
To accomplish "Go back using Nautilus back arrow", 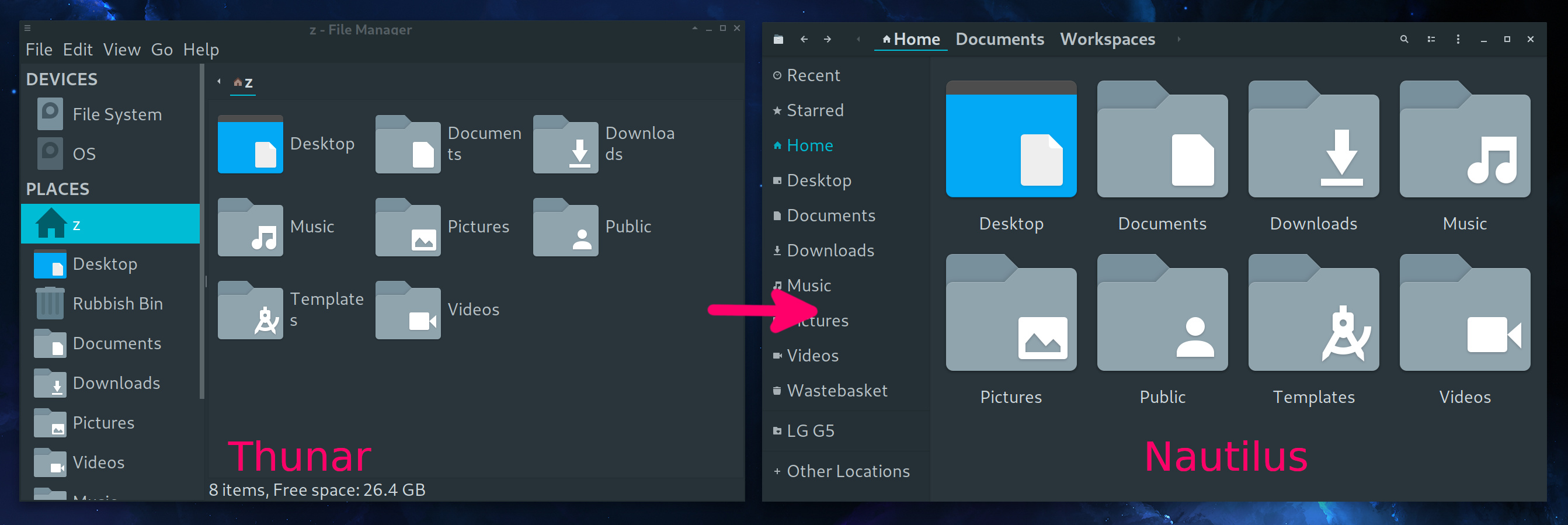I will click(804, 39).
